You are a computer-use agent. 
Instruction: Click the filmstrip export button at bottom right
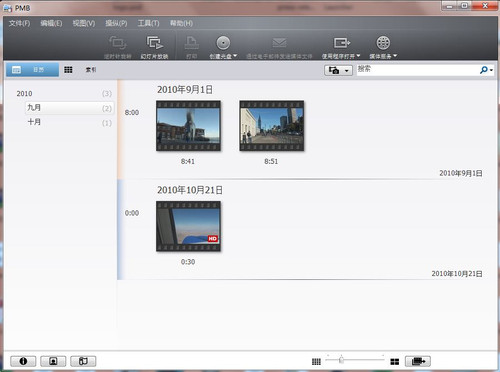point(418,361)
